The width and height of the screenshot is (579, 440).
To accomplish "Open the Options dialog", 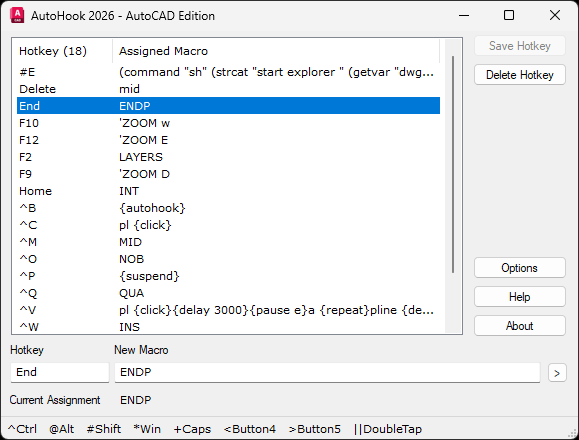I will pos(520,268).
